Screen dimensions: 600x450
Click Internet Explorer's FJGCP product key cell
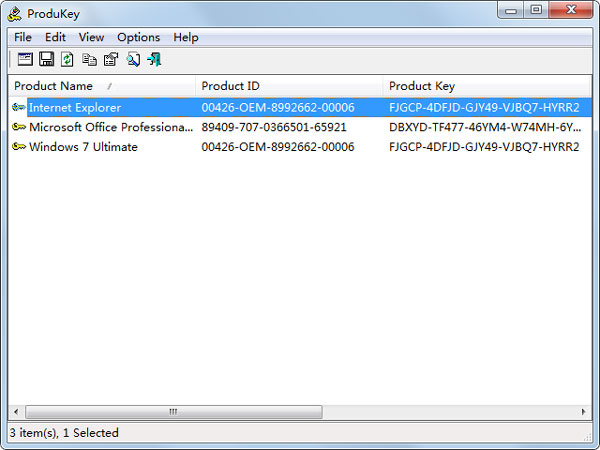click(x=484, y=108)
